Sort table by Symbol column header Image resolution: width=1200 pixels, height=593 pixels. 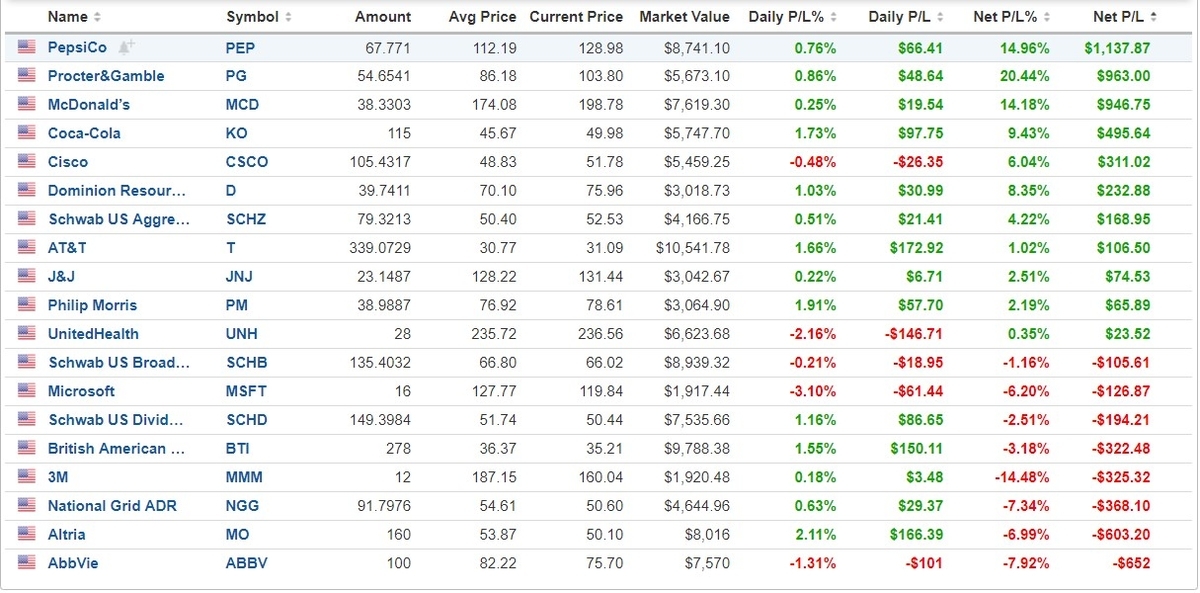259,17
